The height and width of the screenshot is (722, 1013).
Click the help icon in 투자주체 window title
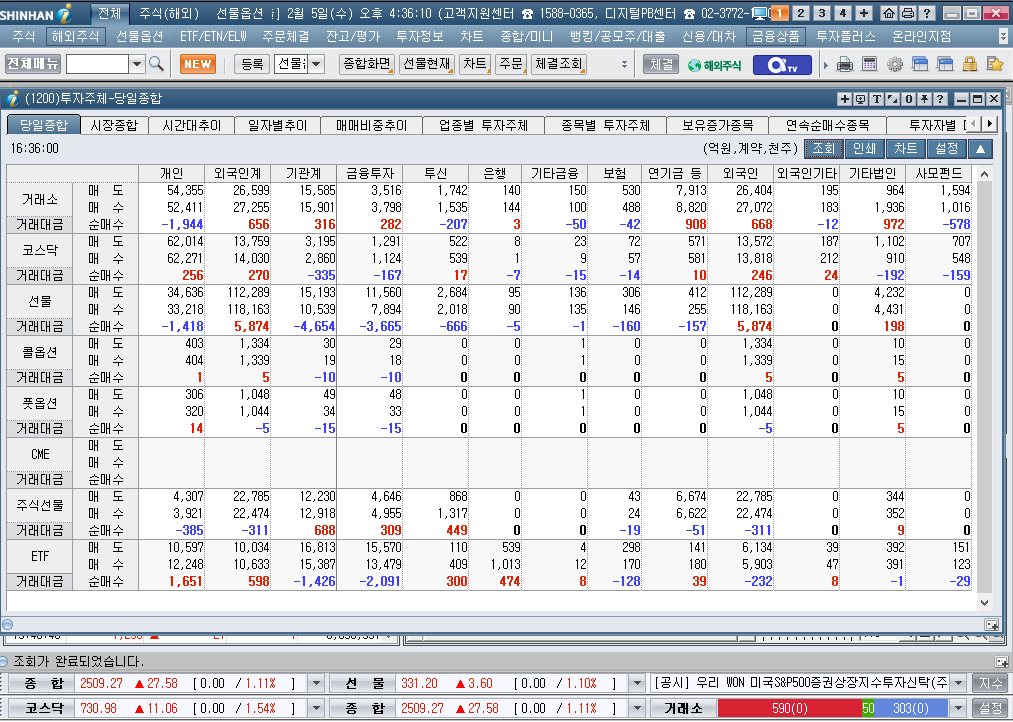tap(940, 99)
